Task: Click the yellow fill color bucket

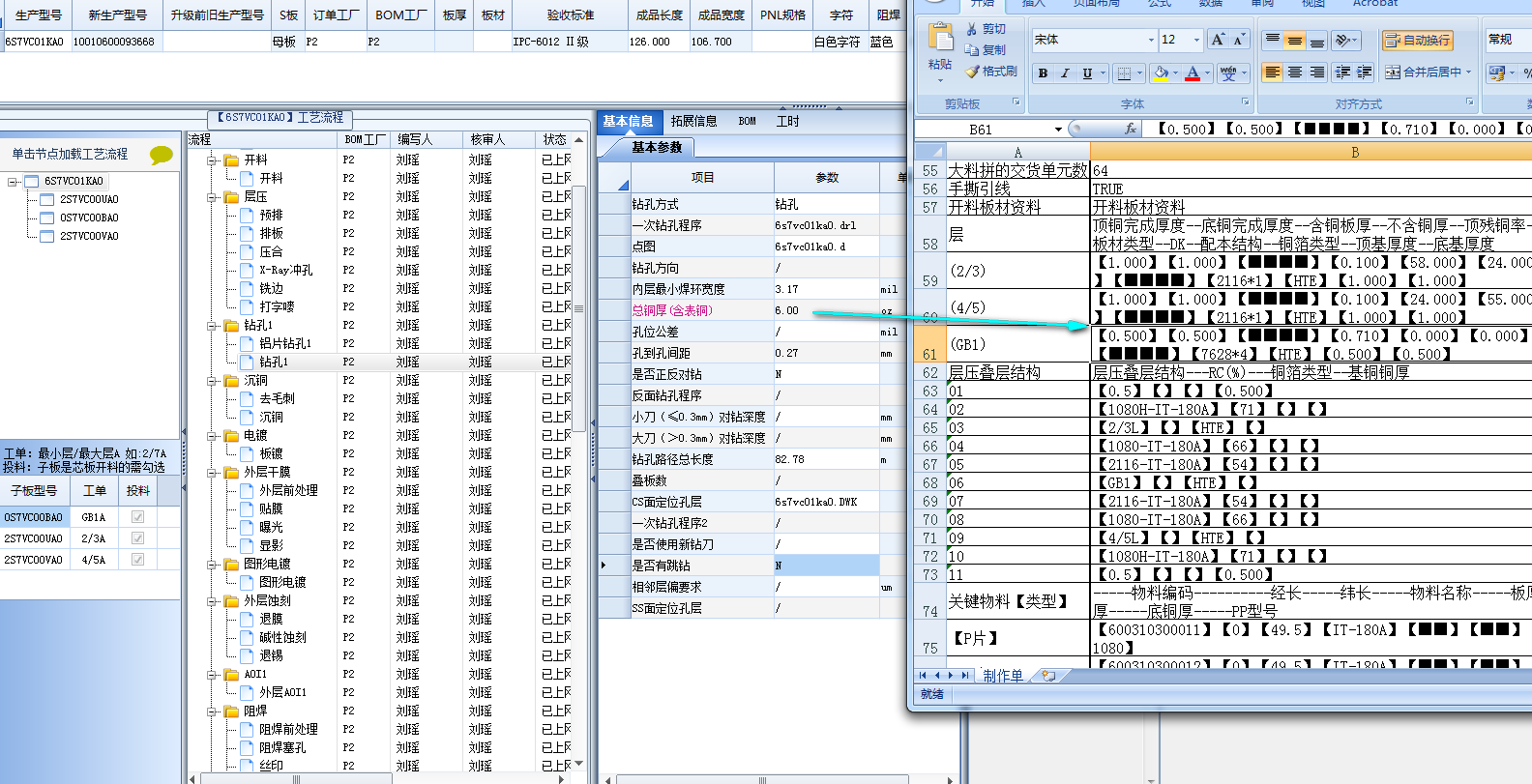Action: coord(1161,73)
